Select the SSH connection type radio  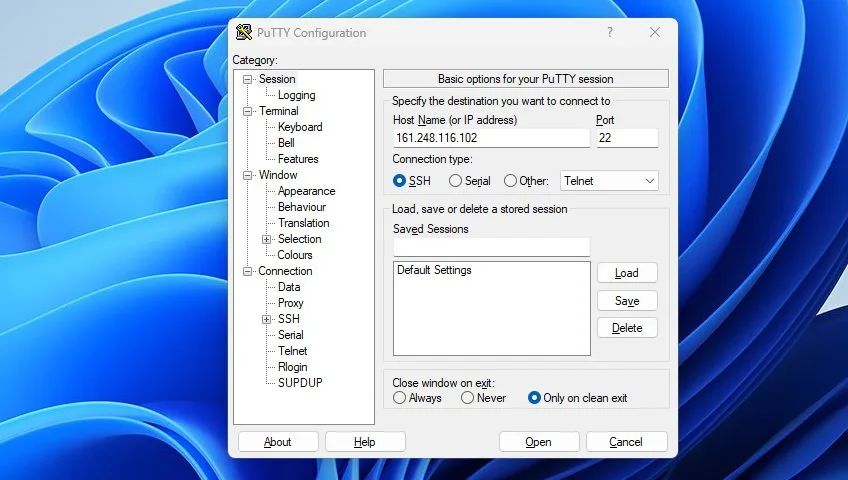pos(399,181)
